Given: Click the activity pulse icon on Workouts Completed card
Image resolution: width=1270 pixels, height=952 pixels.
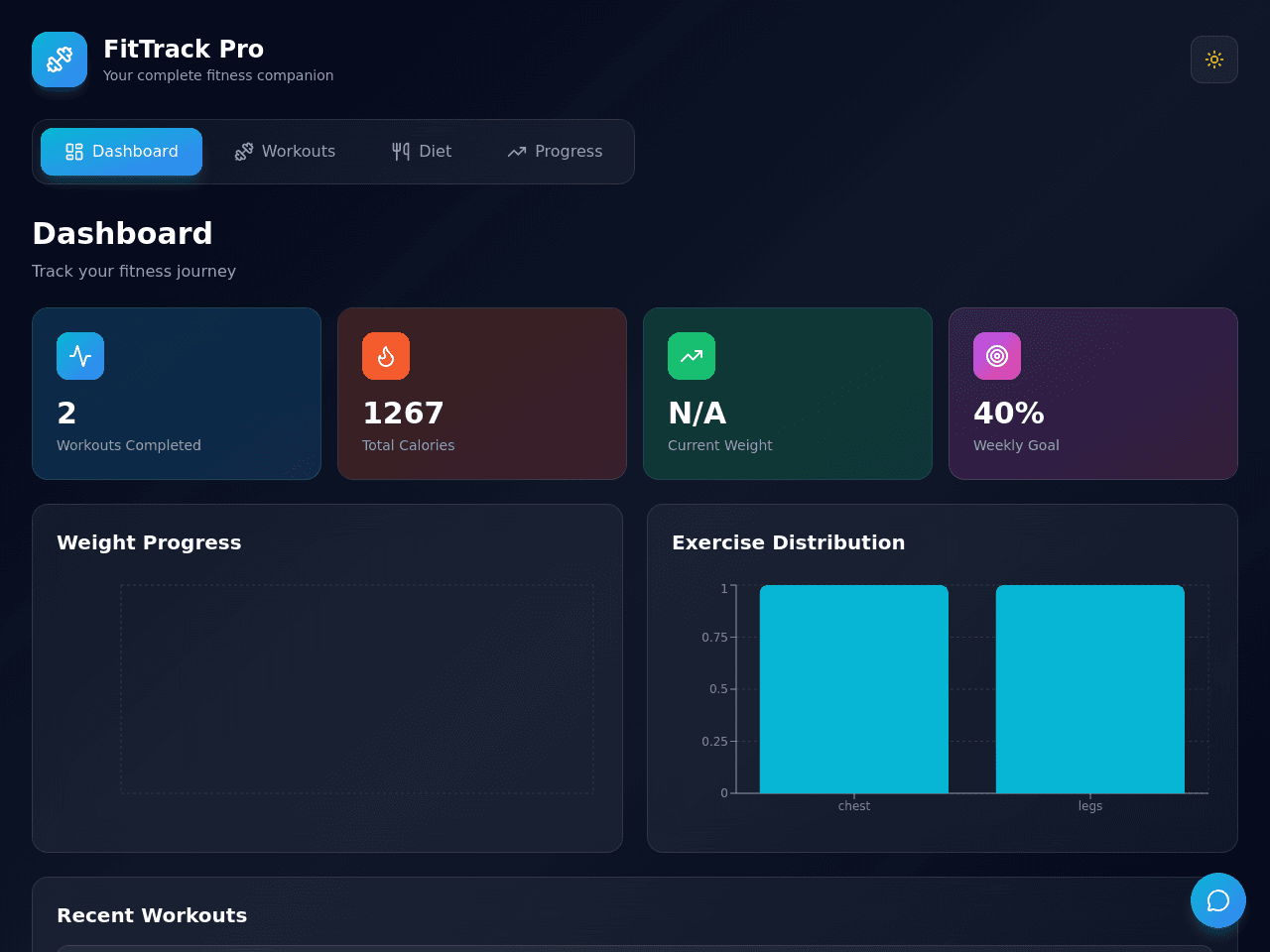Looking at the screenshot, I should click(x=80, y=356).
